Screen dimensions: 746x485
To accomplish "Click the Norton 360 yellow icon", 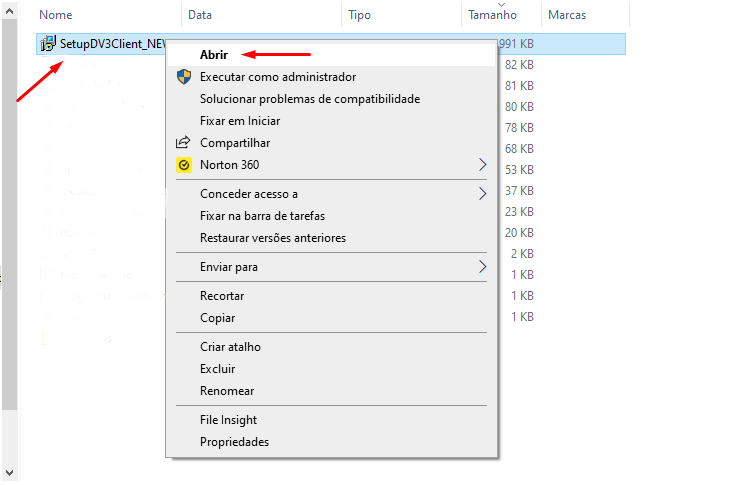I will coord(183,165).
